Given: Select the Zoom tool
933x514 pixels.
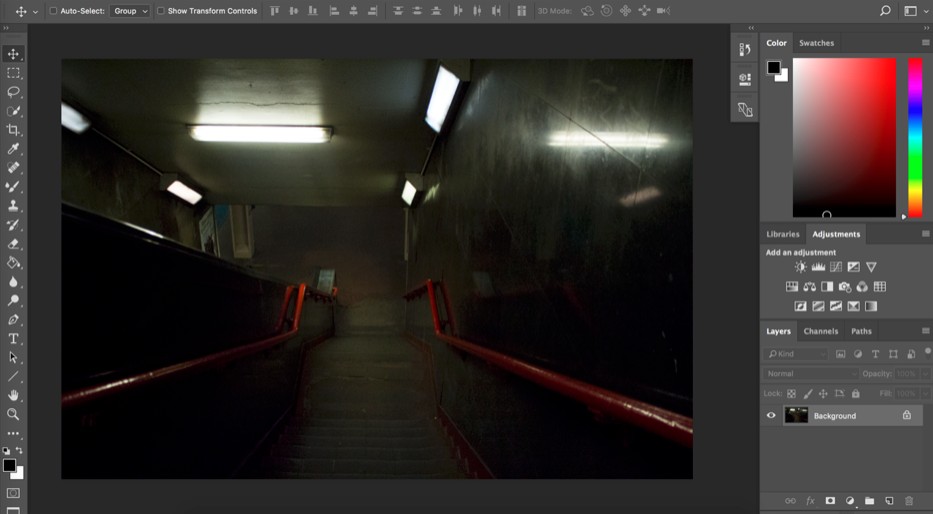Looking at the screenshot, I should point(13,414).
